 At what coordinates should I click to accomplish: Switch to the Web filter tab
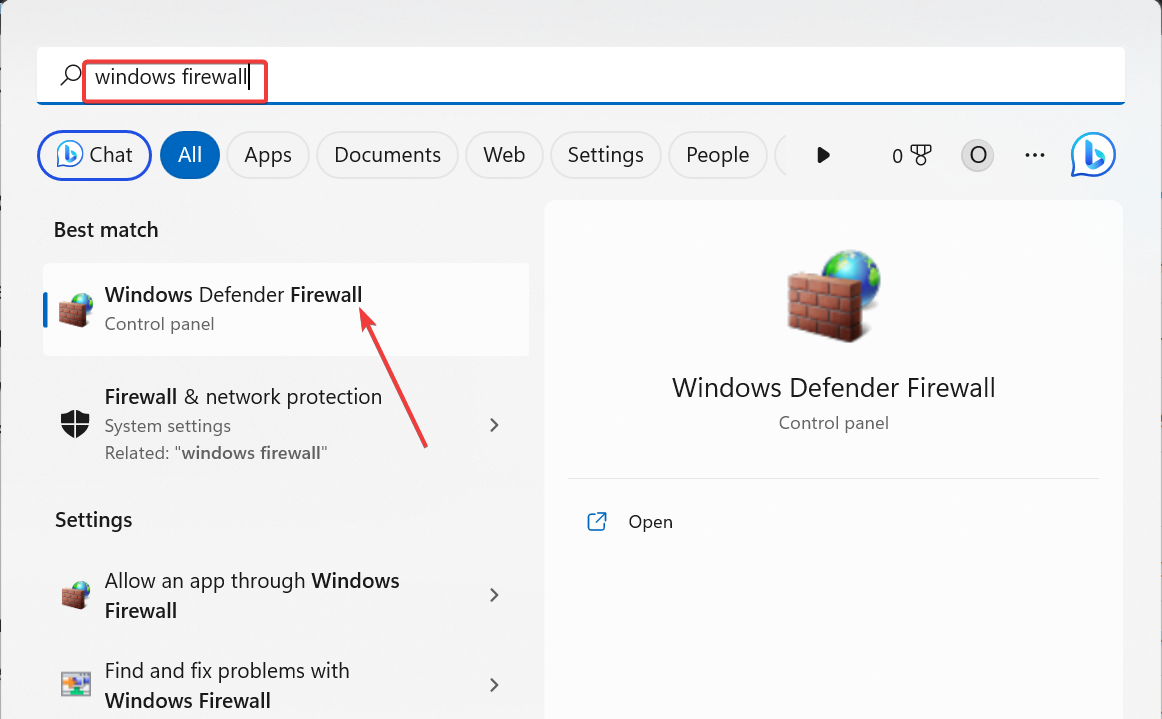pos(504,155)
